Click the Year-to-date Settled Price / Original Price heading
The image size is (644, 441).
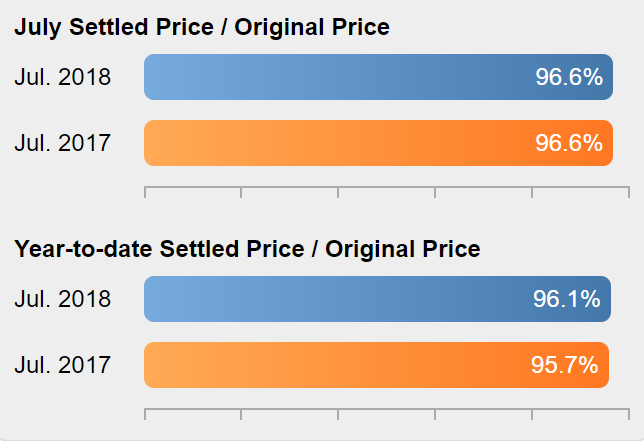coord(247,249)
